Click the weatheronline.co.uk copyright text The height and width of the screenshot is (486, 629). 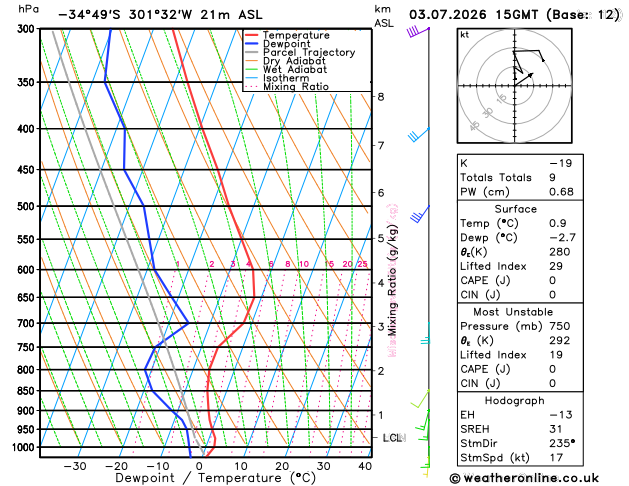tap(524, 478)
